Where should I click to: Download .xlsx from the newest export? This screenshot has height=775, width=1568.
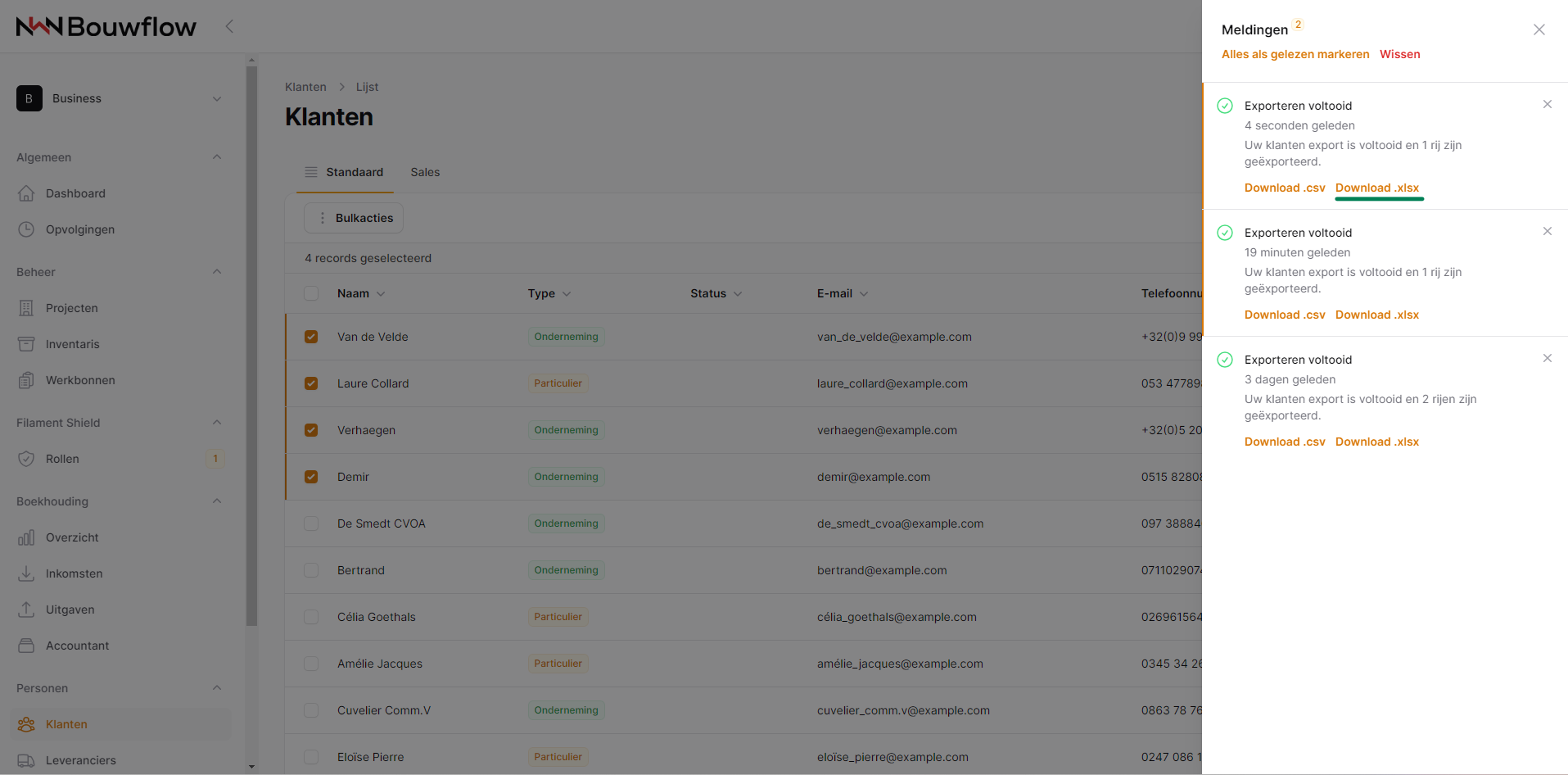(x=1376, y=188)
